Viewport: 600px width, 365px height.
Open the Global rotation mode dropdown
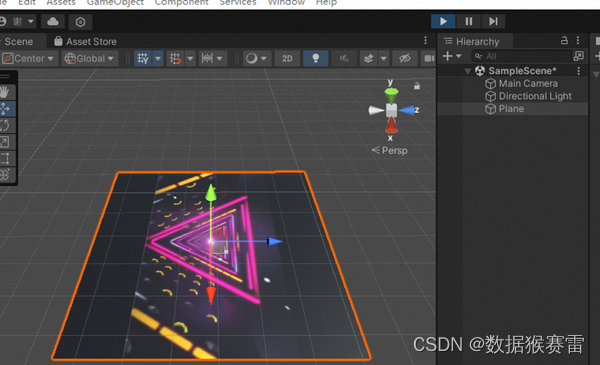[90, 59]
